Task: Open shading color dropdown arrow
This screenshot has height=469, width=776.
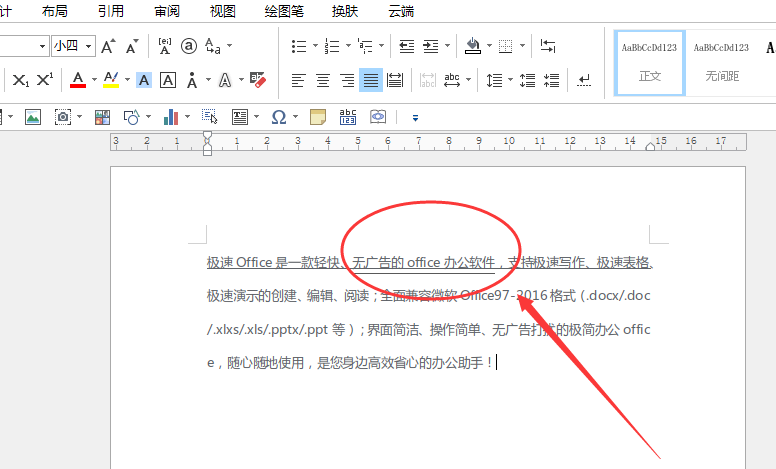Action: tap(489, 46)
